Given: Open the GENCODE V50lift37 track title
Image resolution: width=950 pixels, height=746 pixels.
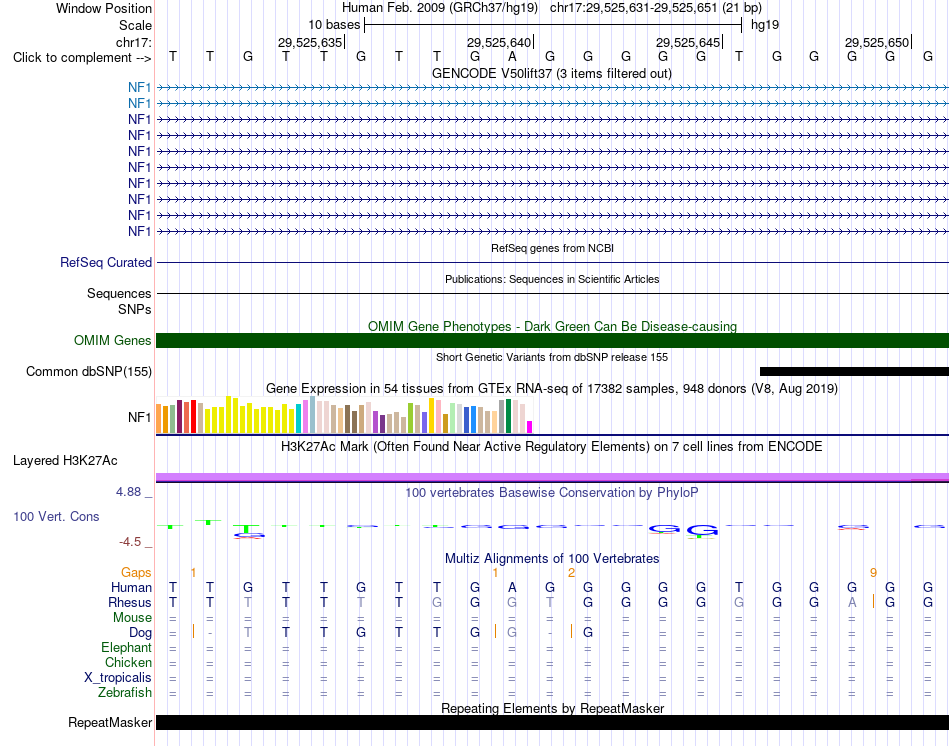Looking at the screenshot, I should 551,73.
